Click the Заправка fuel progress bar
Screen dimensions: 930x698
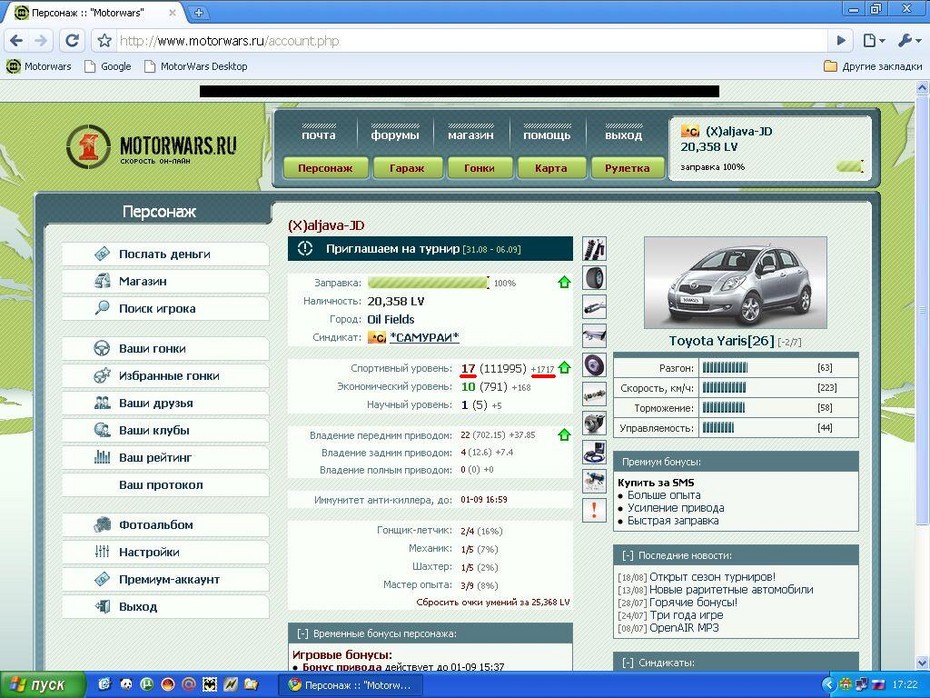point(428,282)
